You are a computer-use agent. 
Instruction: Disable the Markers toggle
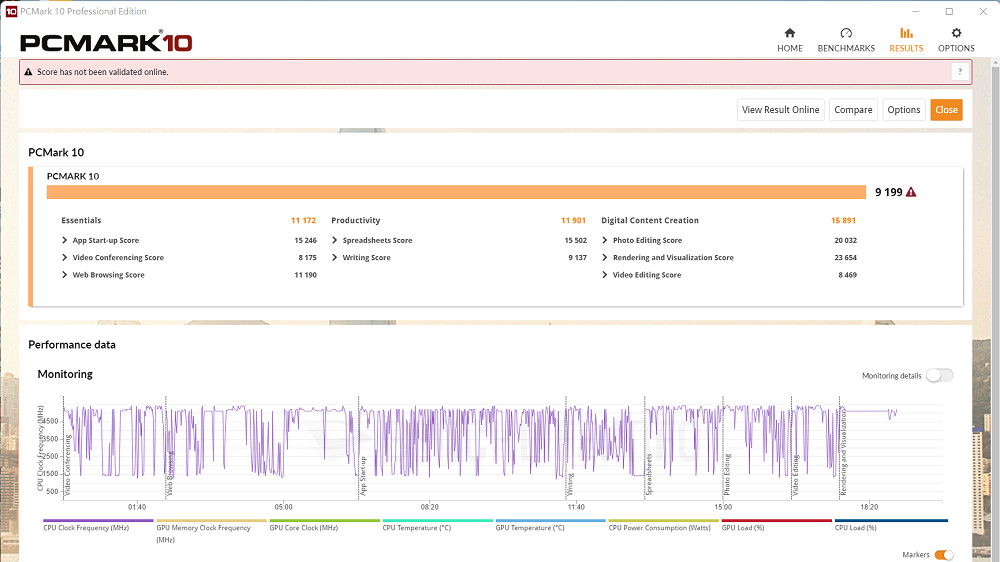tap(943, 555)
